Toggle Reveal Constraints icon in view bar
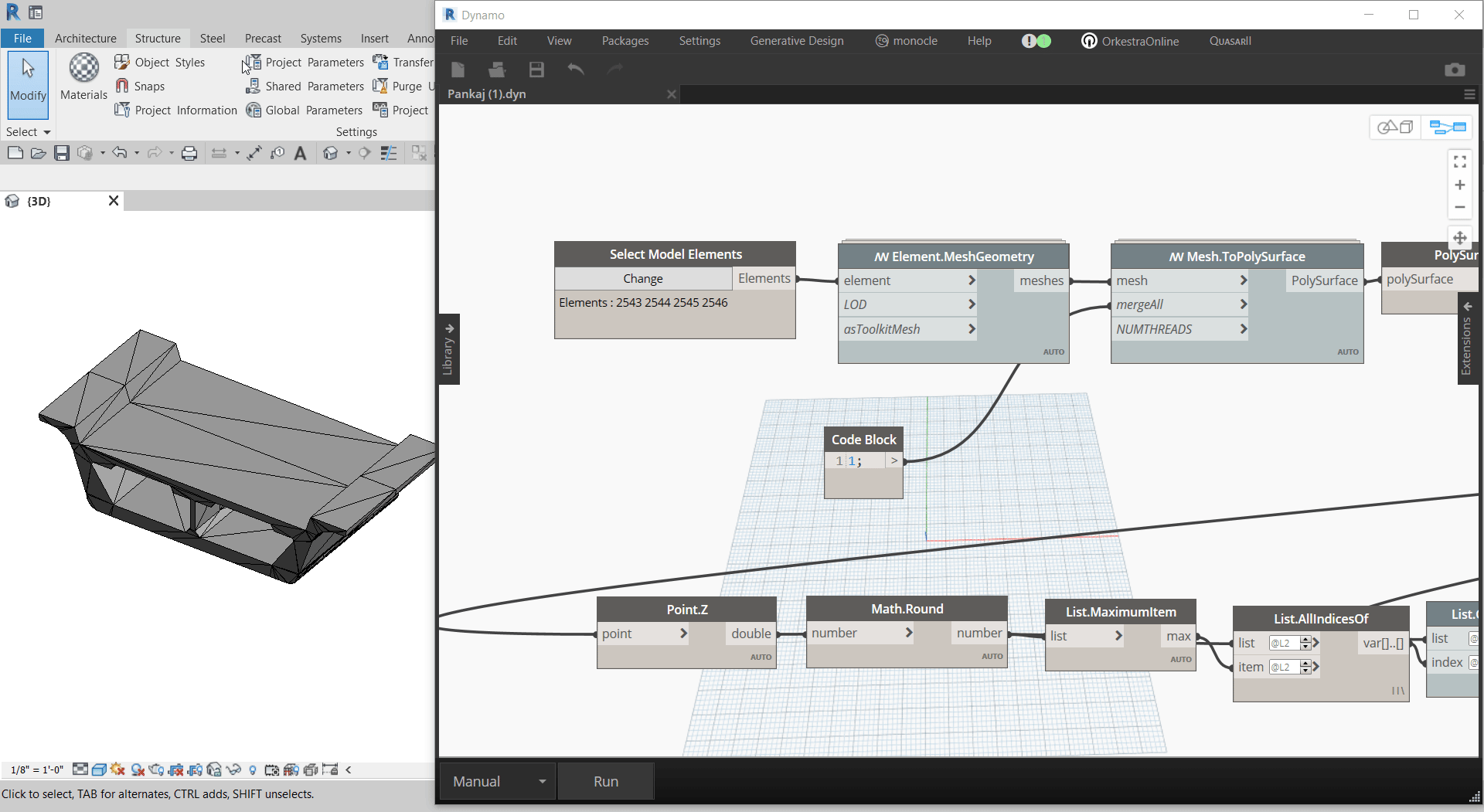The width and height of the screenshot is (1484, 812). [x=330, y=770]
